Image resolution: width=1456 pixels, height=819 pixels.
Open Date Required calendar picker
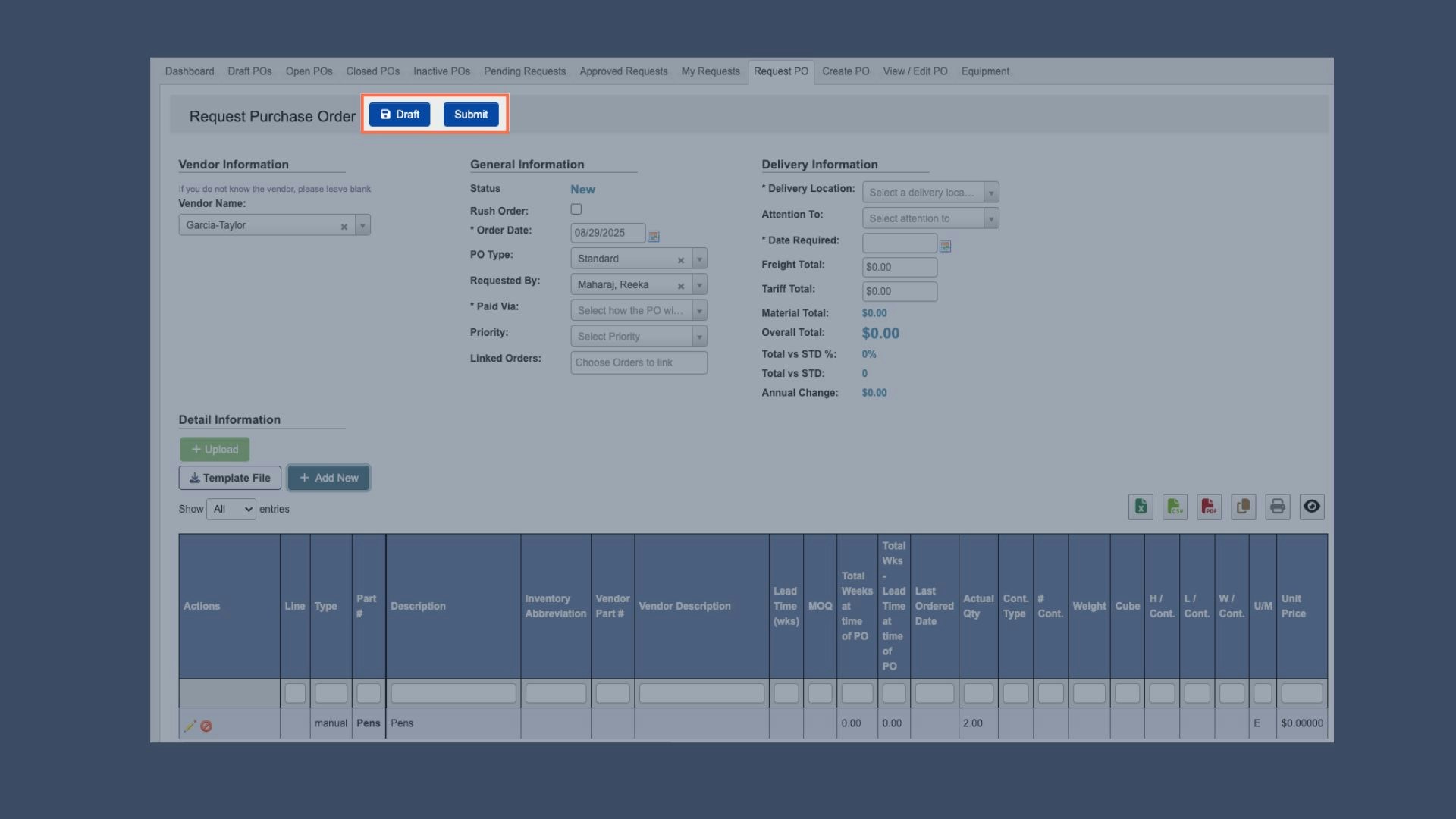coord(945,246)
